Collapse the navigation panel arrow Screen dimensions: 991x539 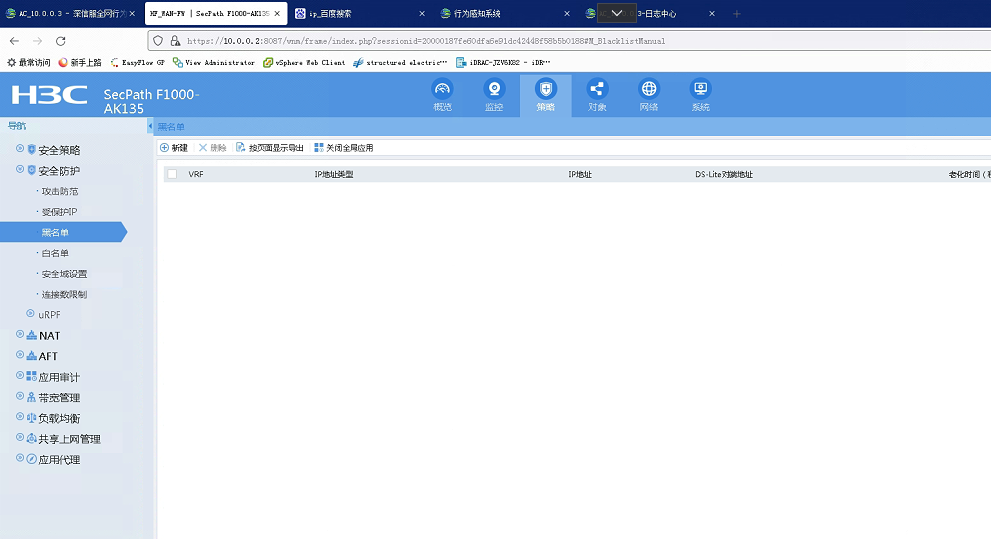pos(150,126)
